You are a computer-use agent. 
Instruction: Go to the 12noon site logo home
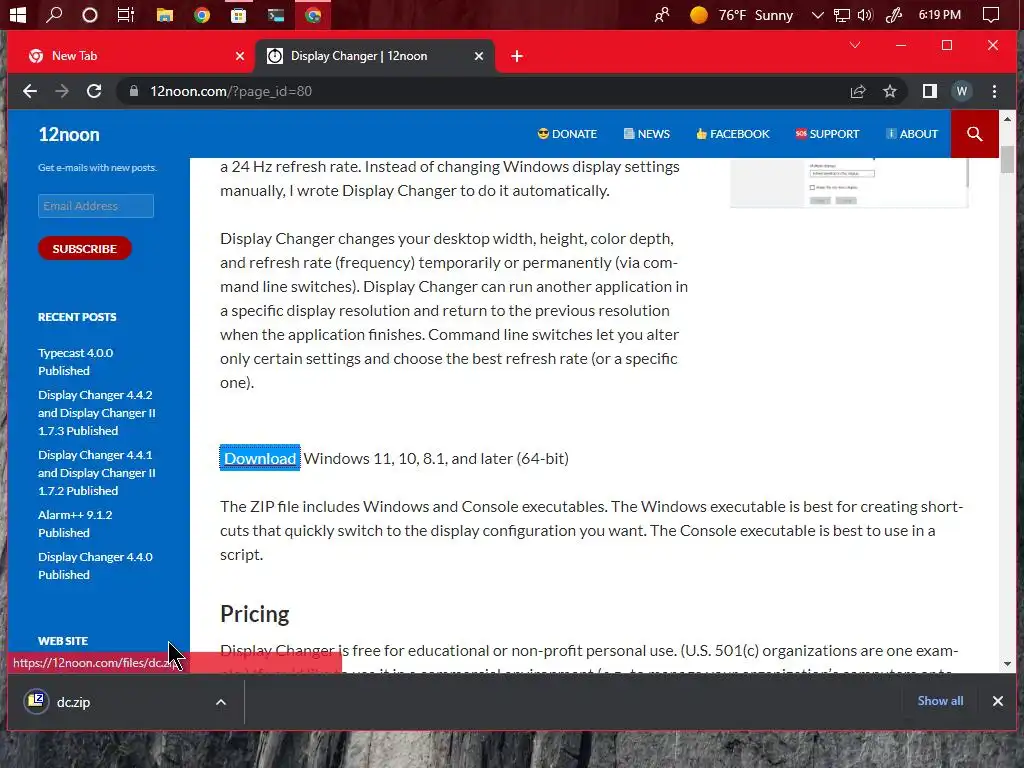pos(69,135)
